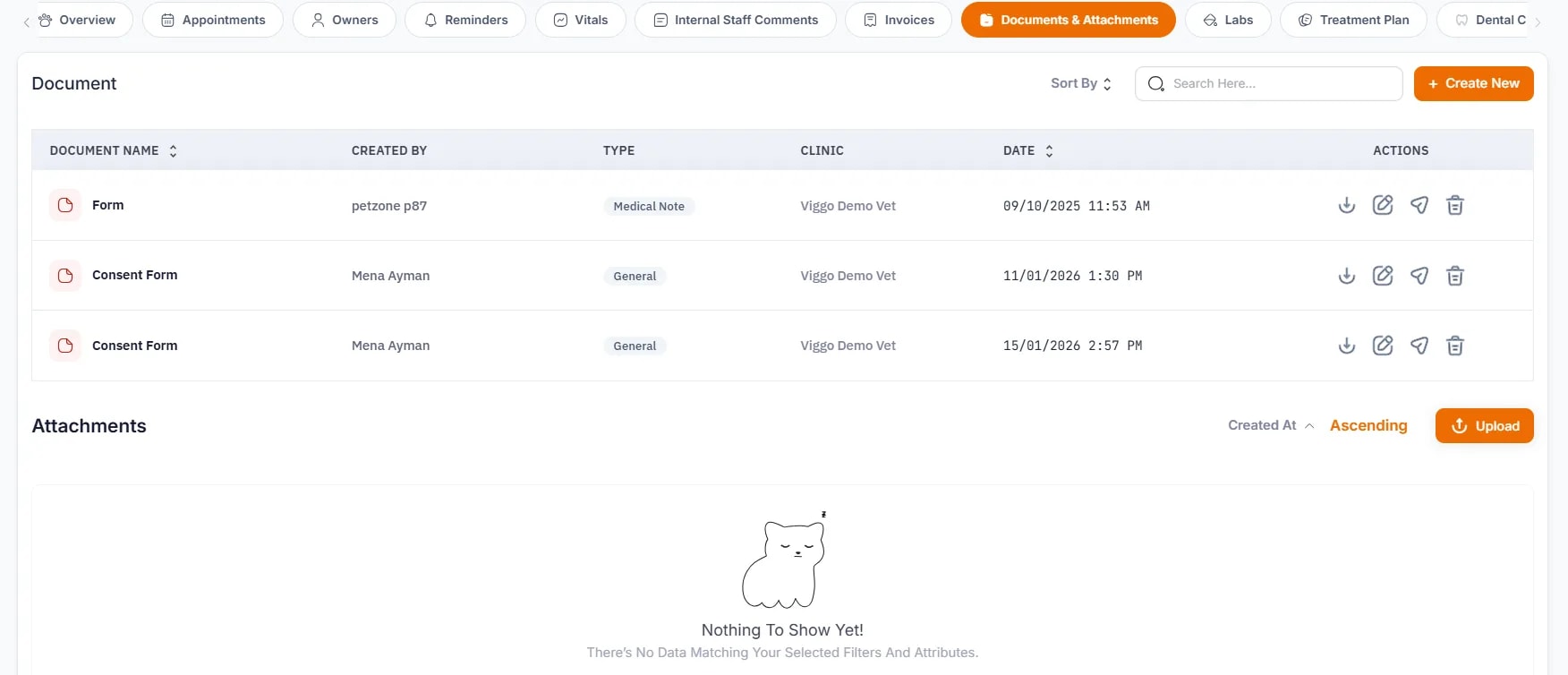Edit the Consent Form dated 11/01/2026

coord(1383,276)
